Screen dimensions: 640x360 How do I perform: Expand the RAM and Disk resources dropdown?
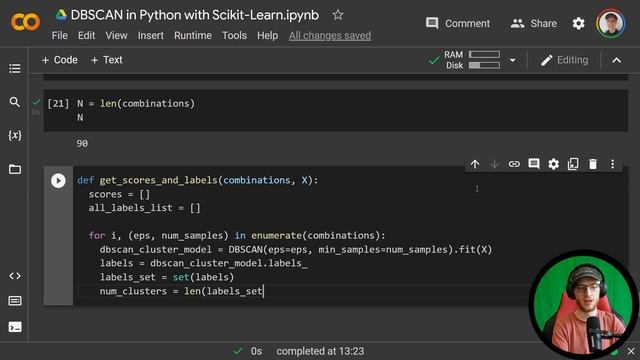coord(513,60)
